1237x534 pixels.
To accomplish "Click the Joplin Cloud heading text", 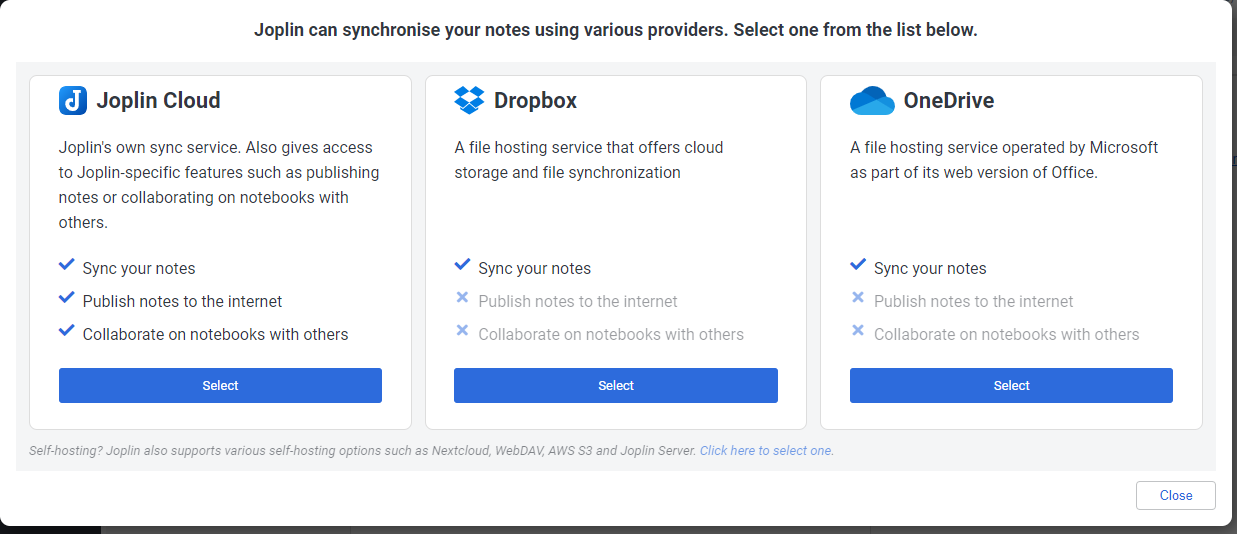I will coord(158,100).
